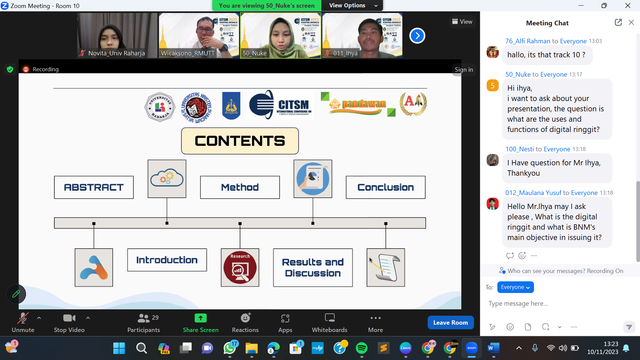
Task: Open File Explorer from the taskbar
Action: tap(251, 348)
